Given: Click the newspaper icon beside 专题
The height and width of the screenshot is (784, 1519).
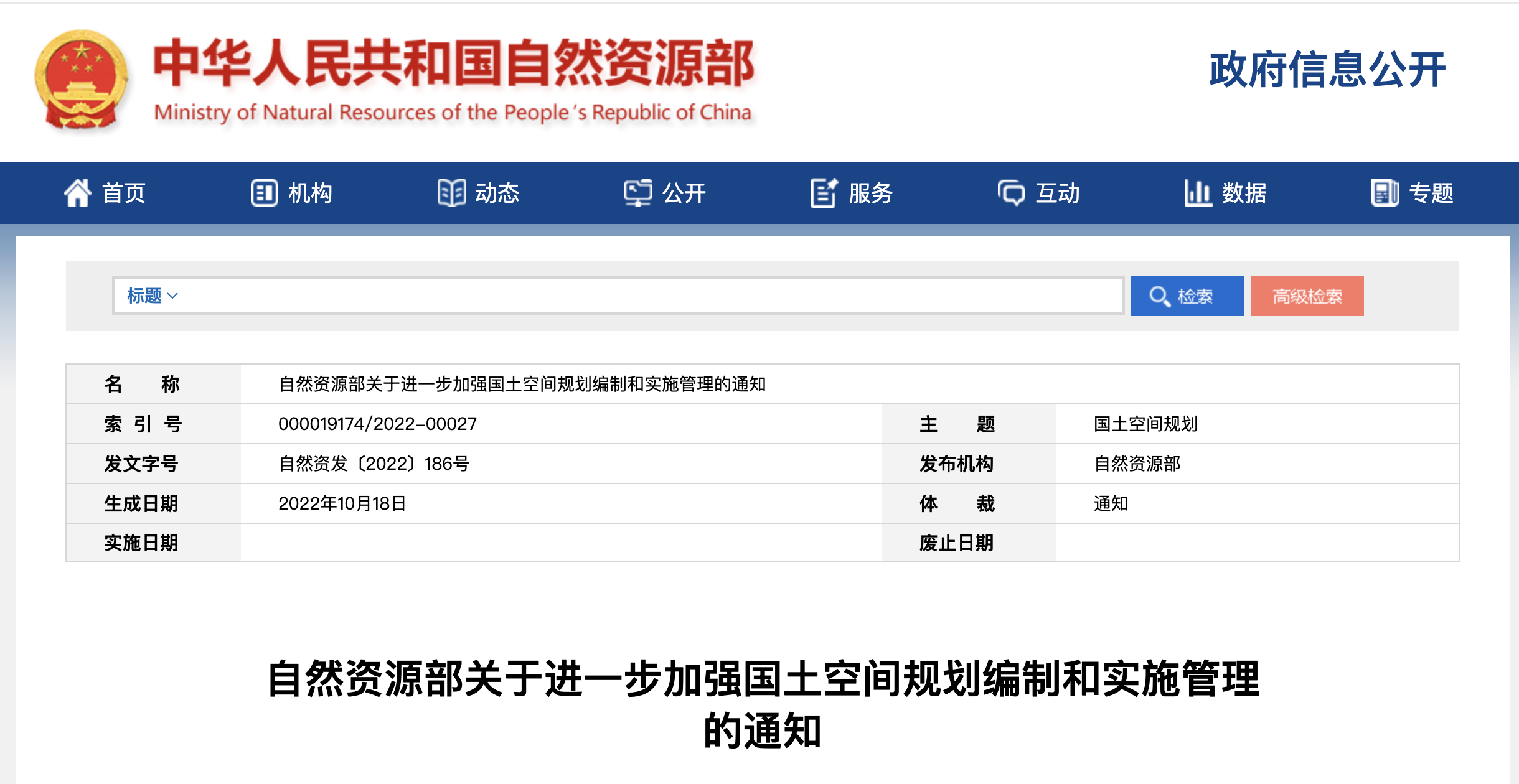Looking at the screenshot, I should [x=1385, y=193].
